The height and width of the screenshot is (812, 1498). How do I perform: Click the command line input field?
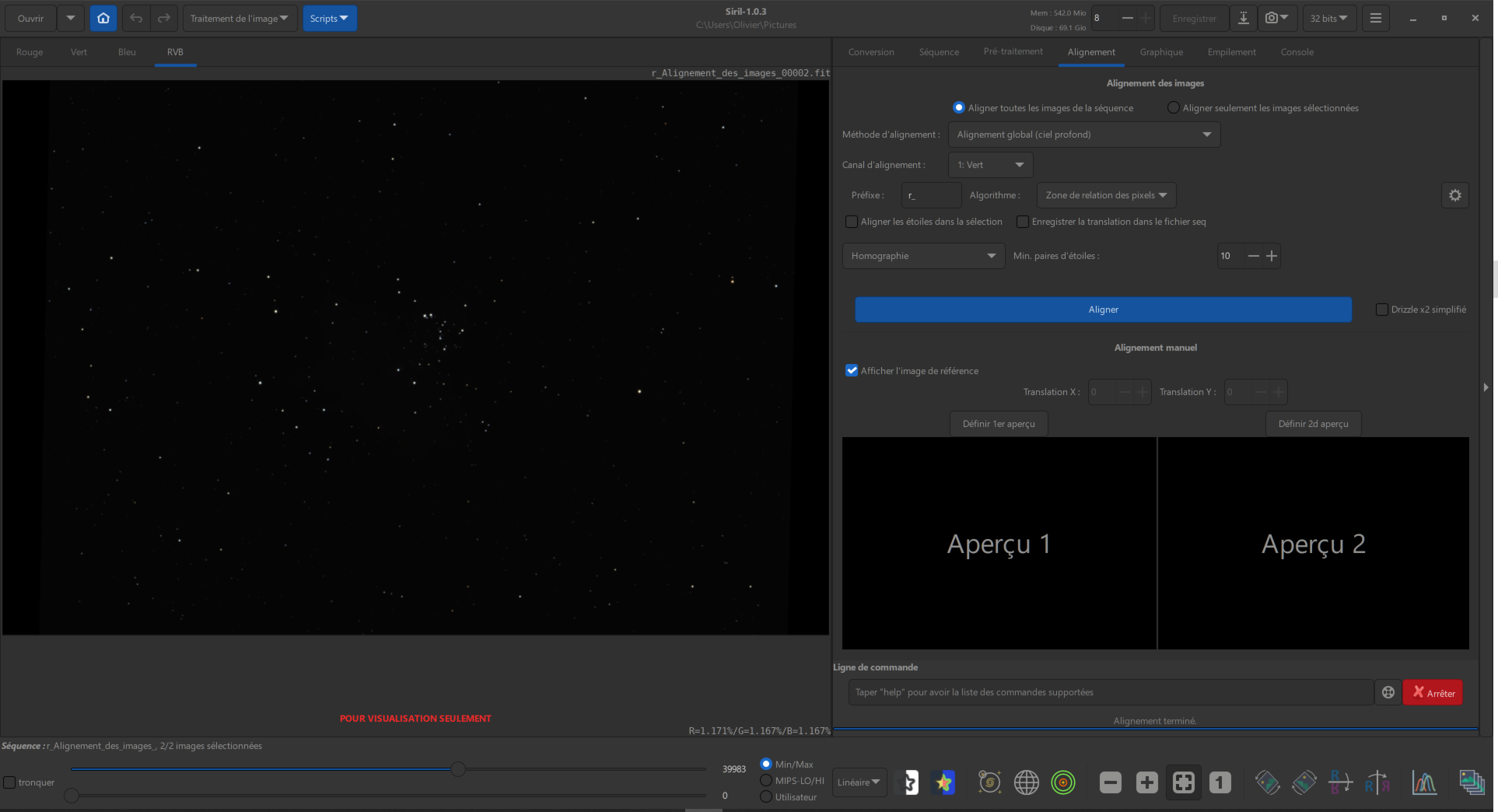point(1110,692)
